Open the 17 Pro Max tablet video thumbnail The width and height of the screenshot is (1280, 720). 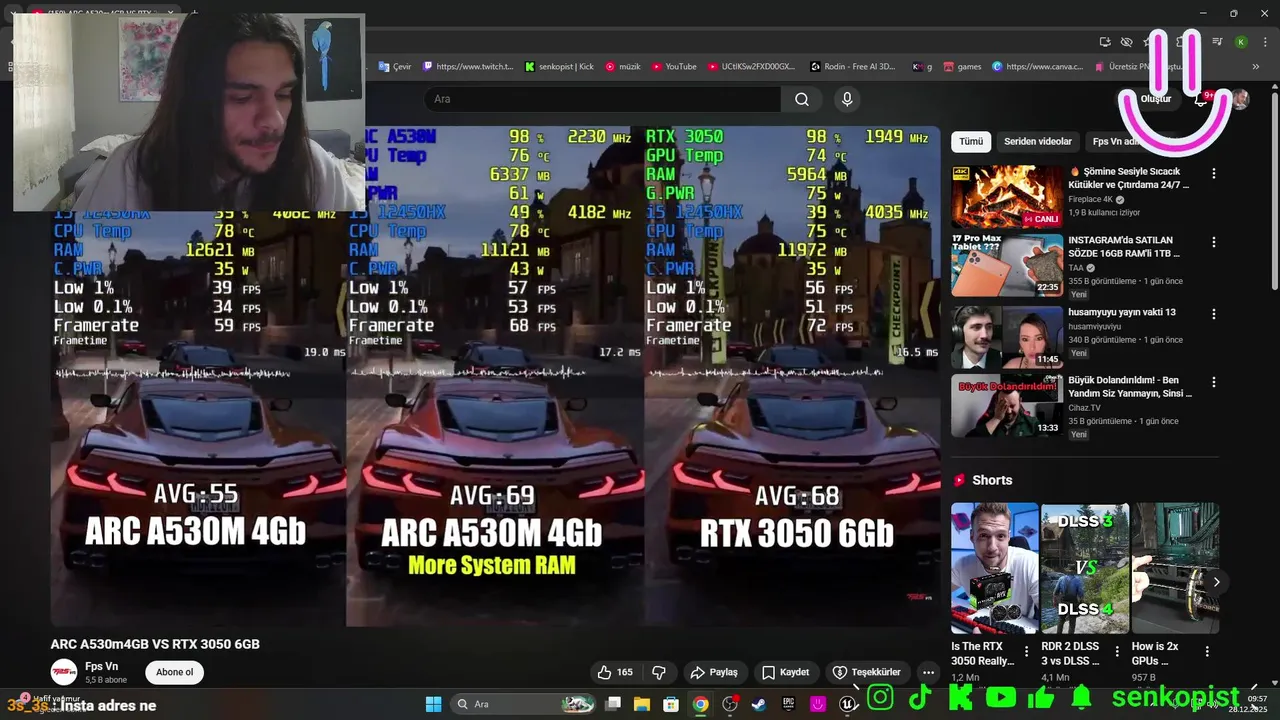[1007, 265]
